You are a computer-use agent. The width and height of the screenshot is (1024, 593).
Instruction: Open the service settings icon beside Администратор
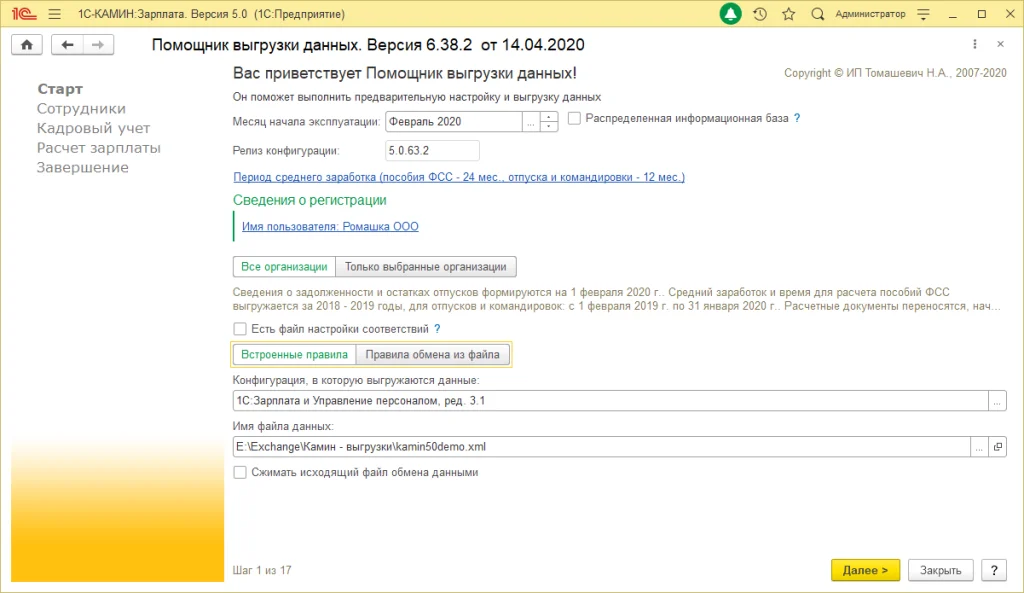[x=923, y=14]
